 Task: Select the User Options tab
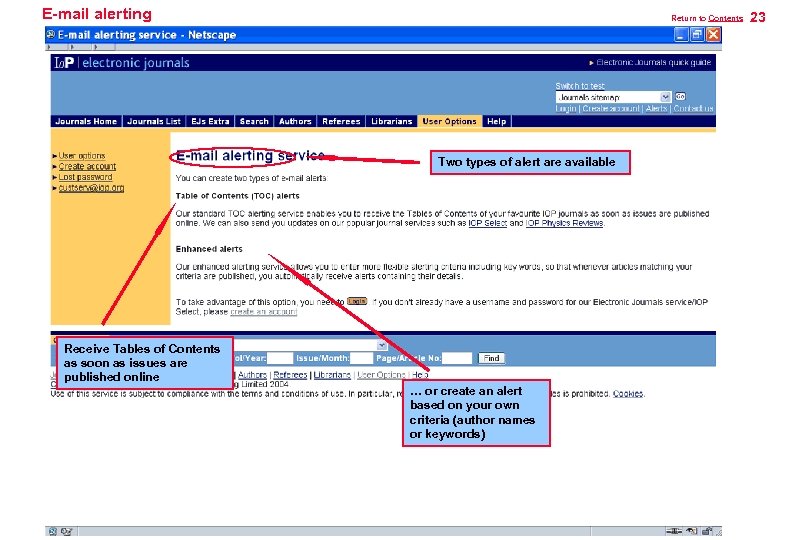[x=450, y=122]
